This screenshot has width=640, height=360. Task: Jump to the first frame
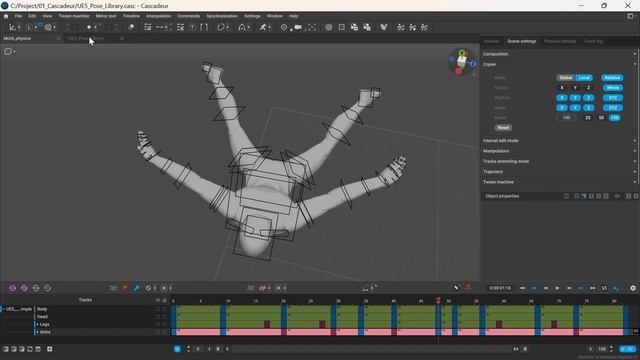522,288
